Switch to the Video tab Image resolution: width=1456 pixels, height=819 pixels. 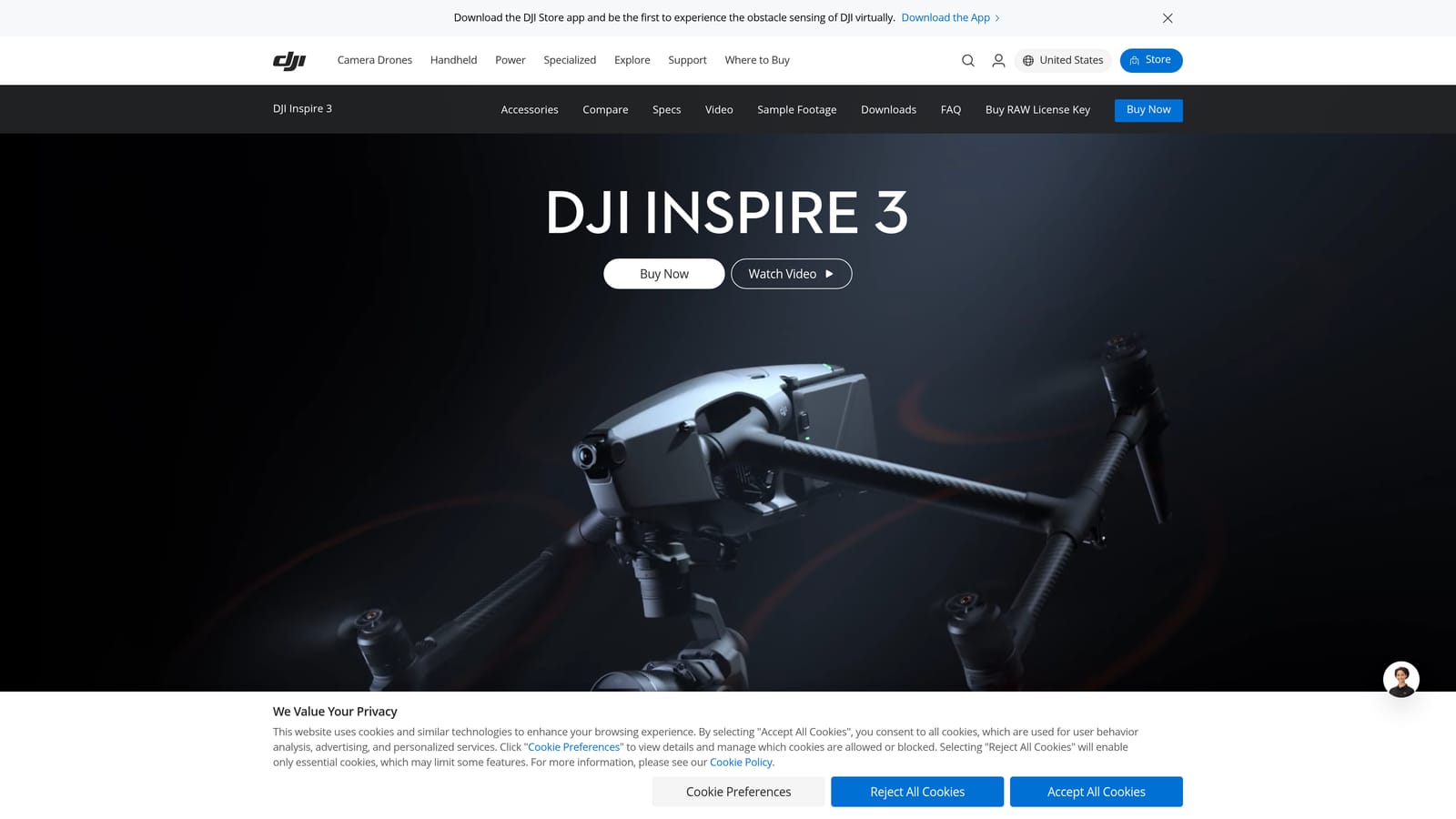[719, 109]
